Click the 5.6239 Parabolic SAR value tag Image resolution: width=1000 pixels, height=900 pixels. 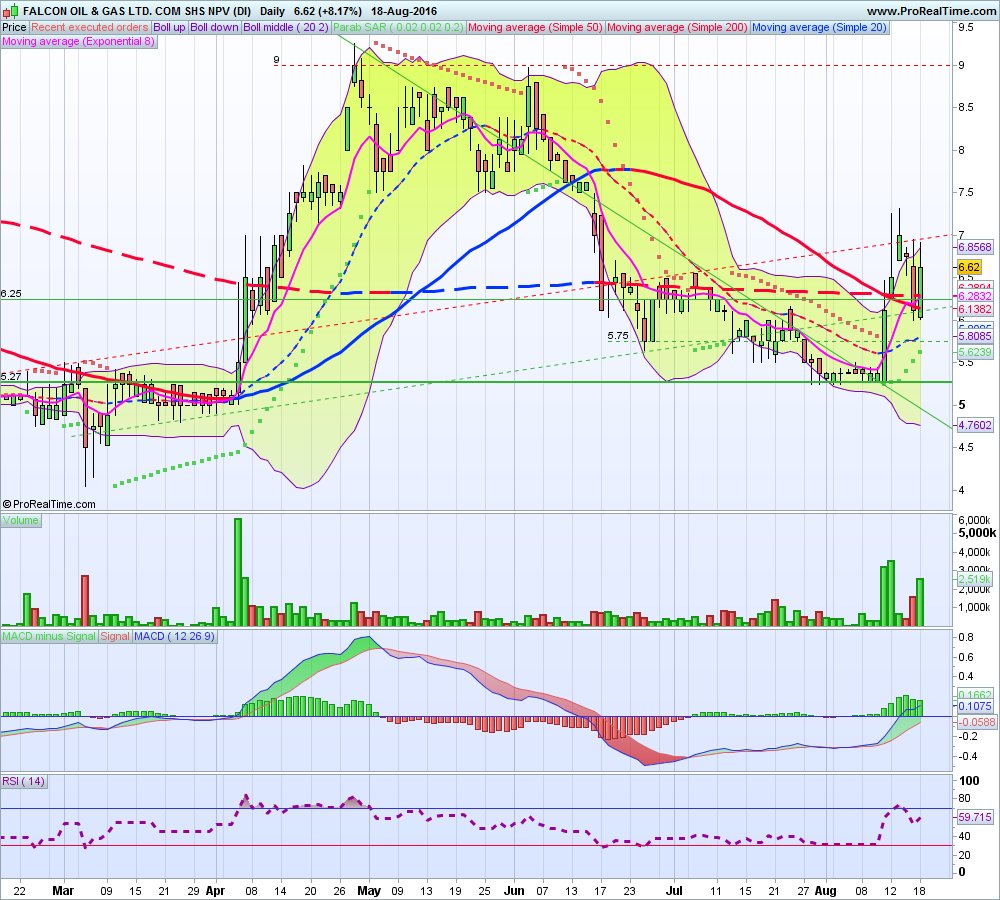pyautogui.click(x=974, y=352)
